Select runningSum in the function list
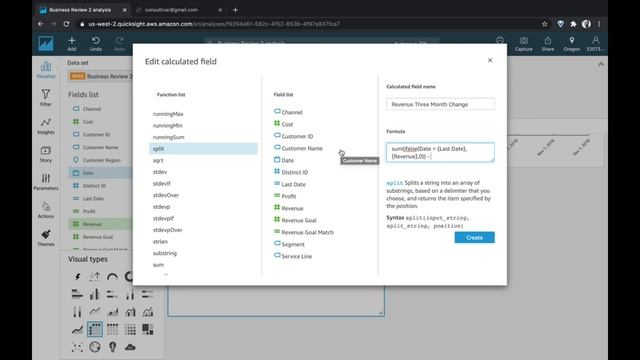640x360 pixels. [169, 137]
